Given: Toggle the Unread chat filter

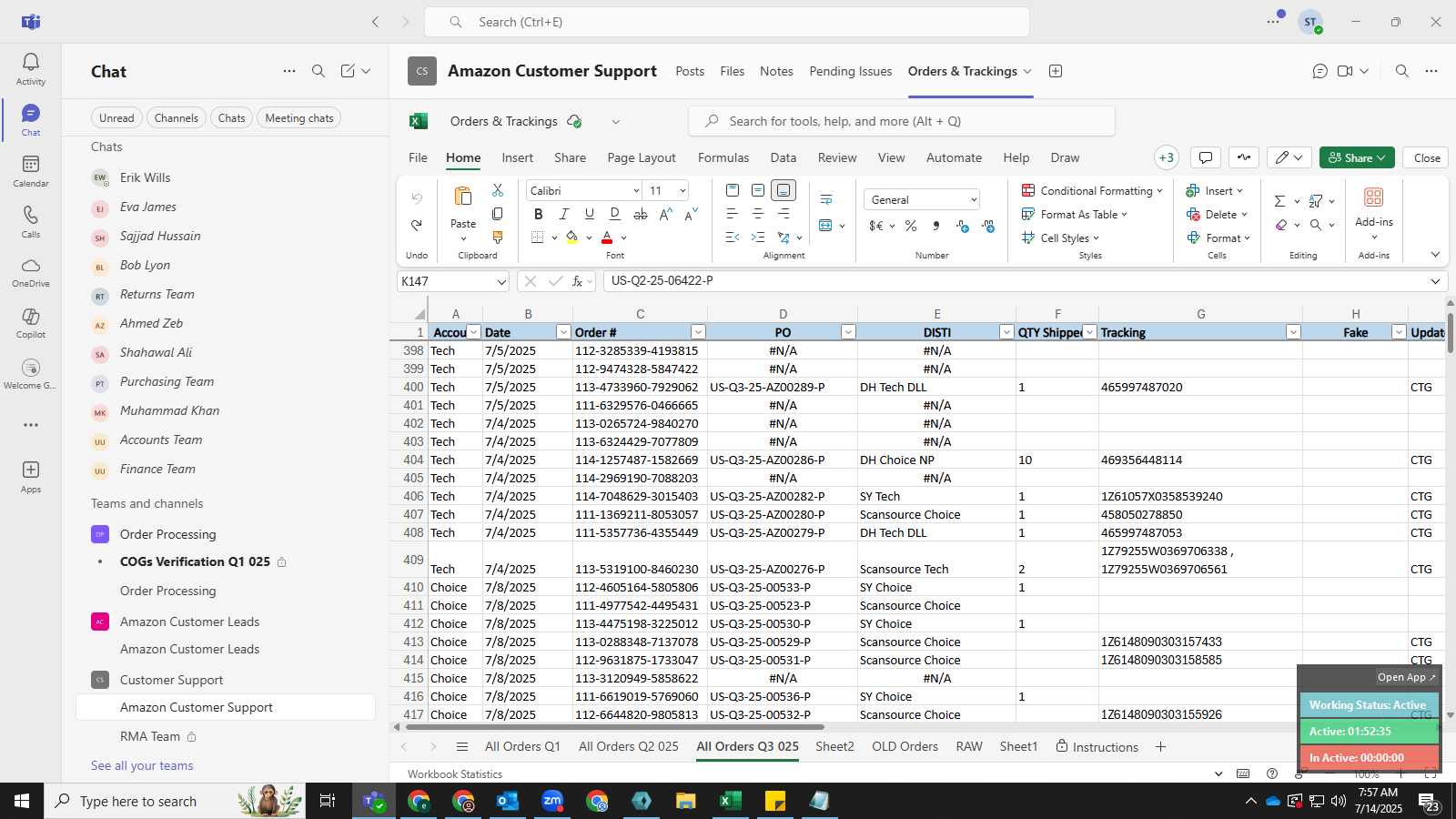Looking at the screenshot, I should [116, 117].
